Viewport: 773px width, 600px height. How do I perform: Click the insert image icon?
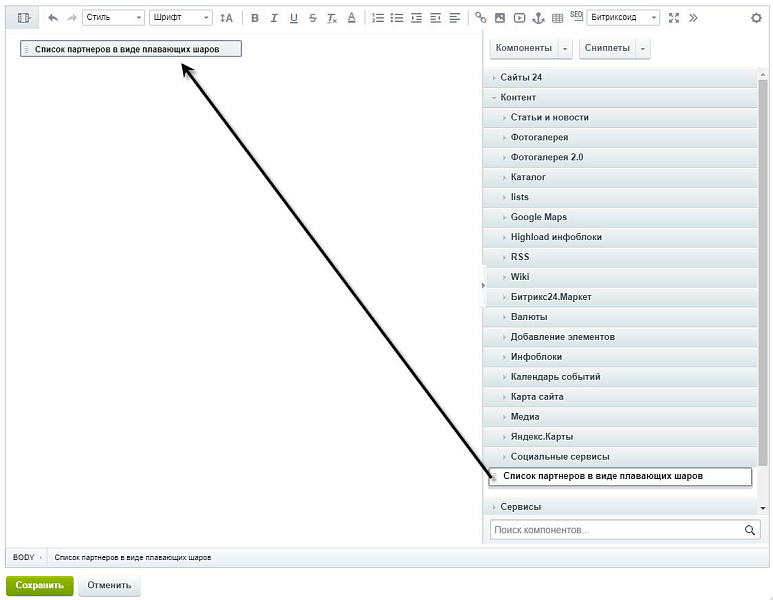(x=500, y=18)
